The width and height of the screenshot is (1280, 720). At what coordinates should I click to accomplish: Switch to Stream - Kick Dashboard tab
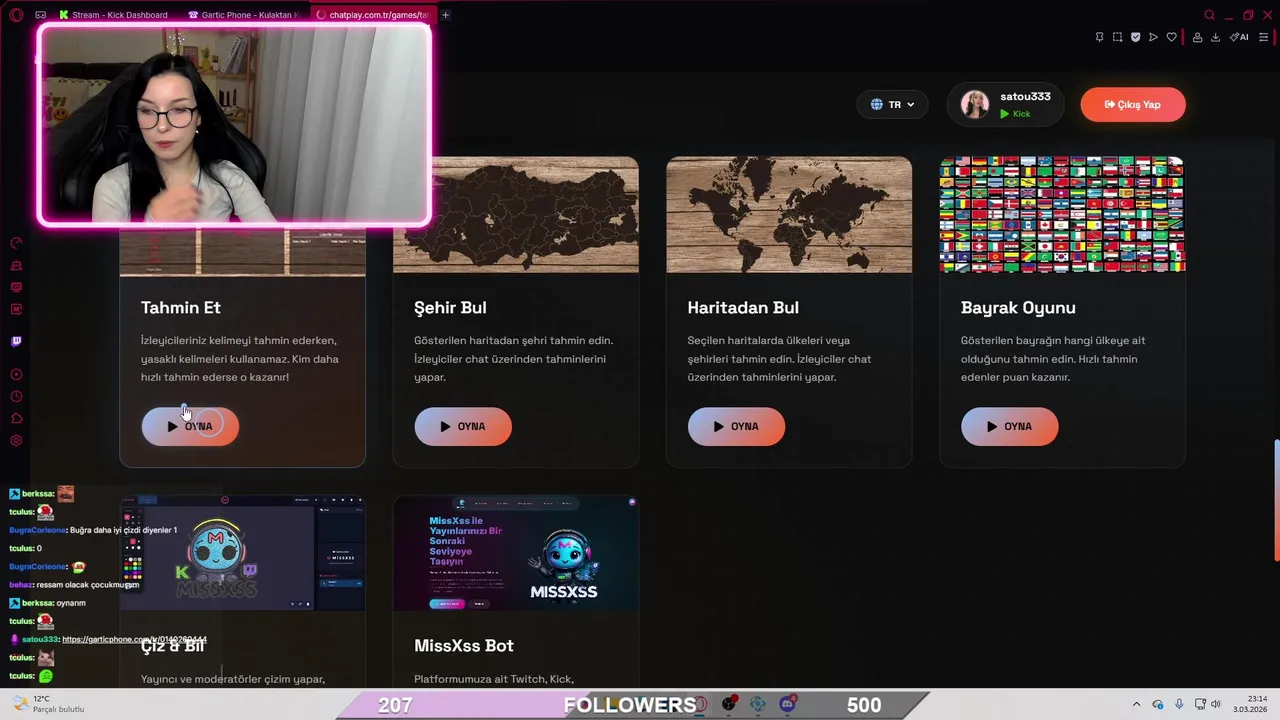click(x=113, y=15)
